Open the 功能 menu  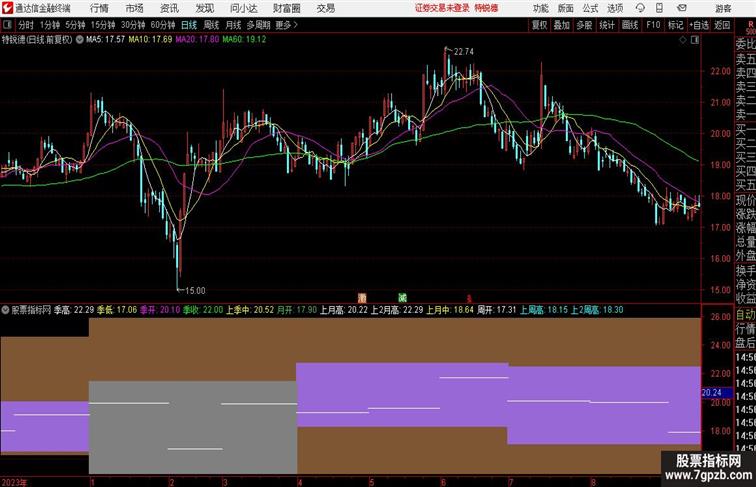pos(540,8)
